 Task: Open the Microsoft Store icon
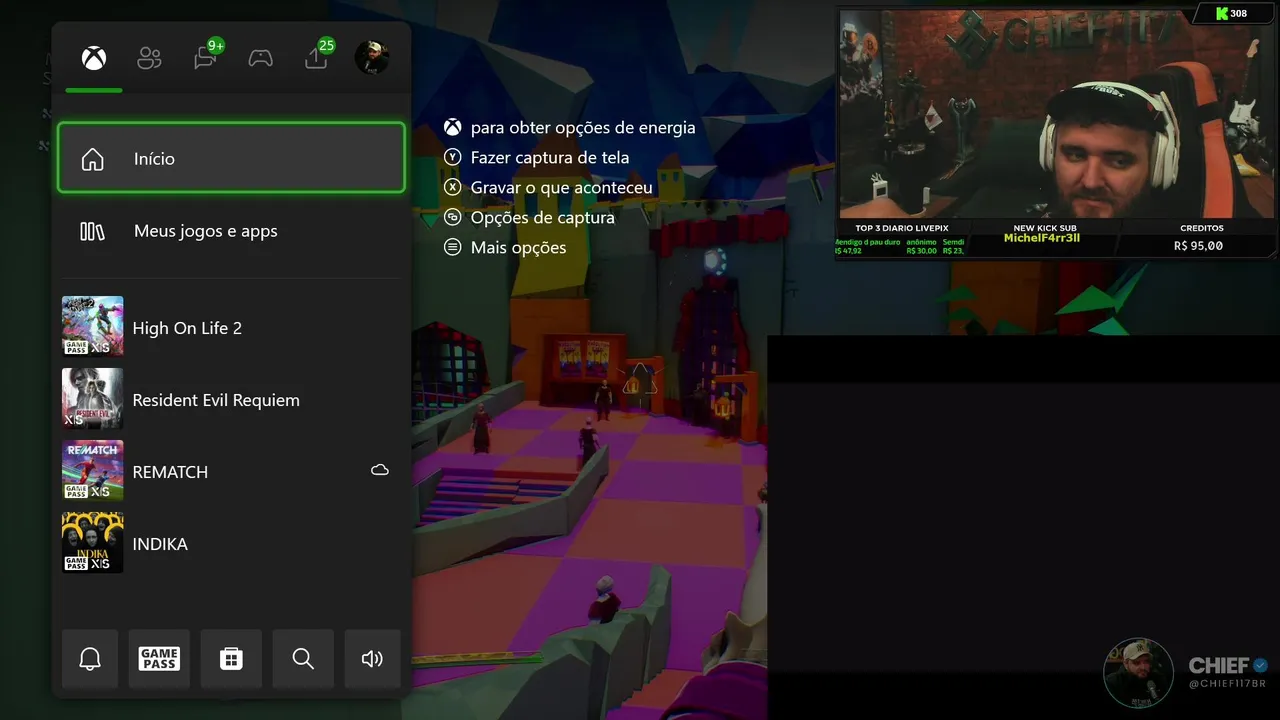(231, 659)
